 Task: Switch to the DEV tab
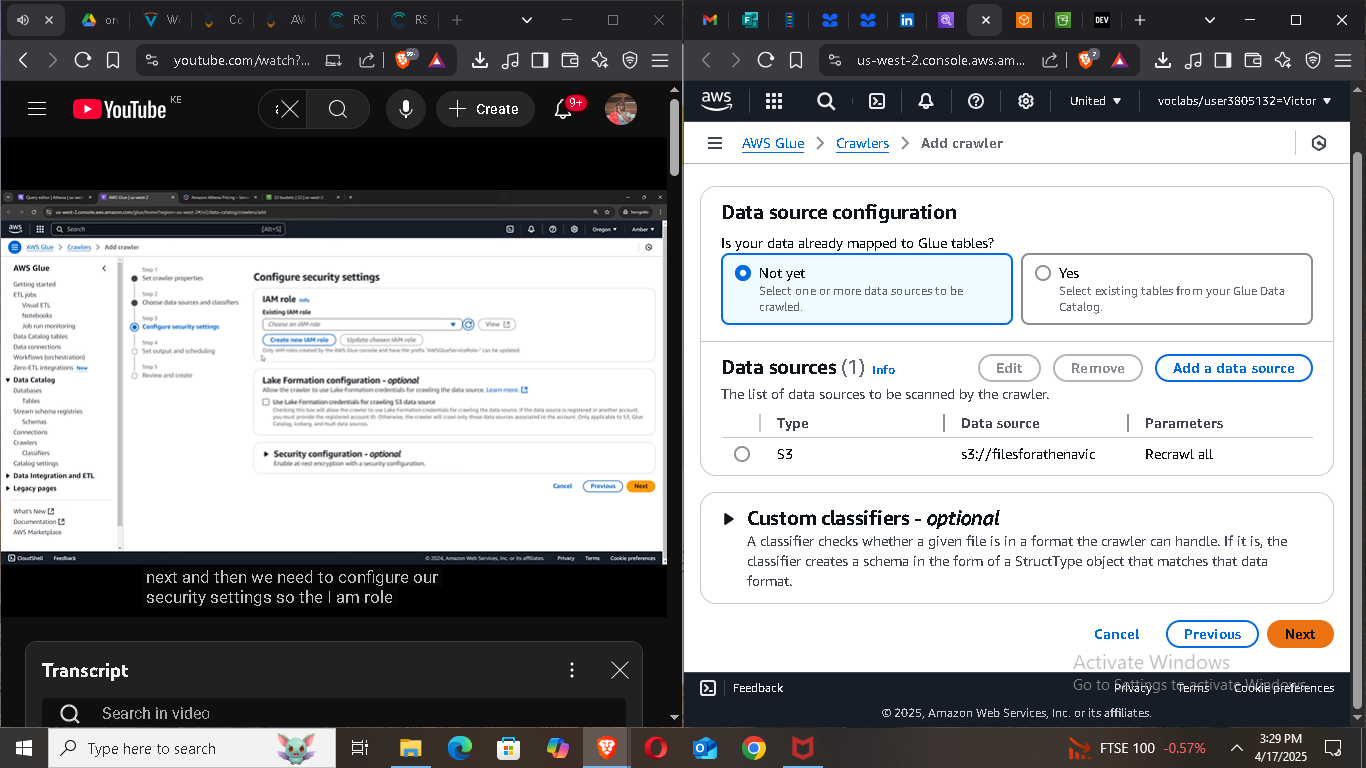point(1101,20)
